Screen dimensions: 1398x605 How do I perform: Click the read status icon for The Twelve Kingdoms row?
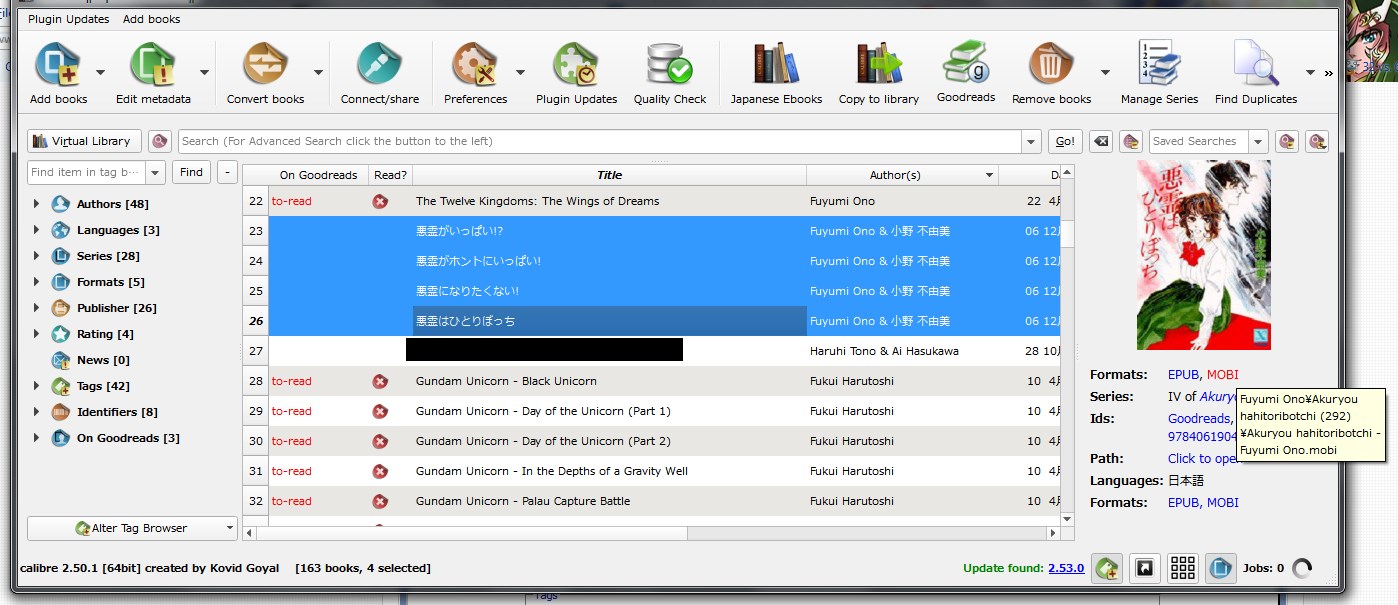380,201
